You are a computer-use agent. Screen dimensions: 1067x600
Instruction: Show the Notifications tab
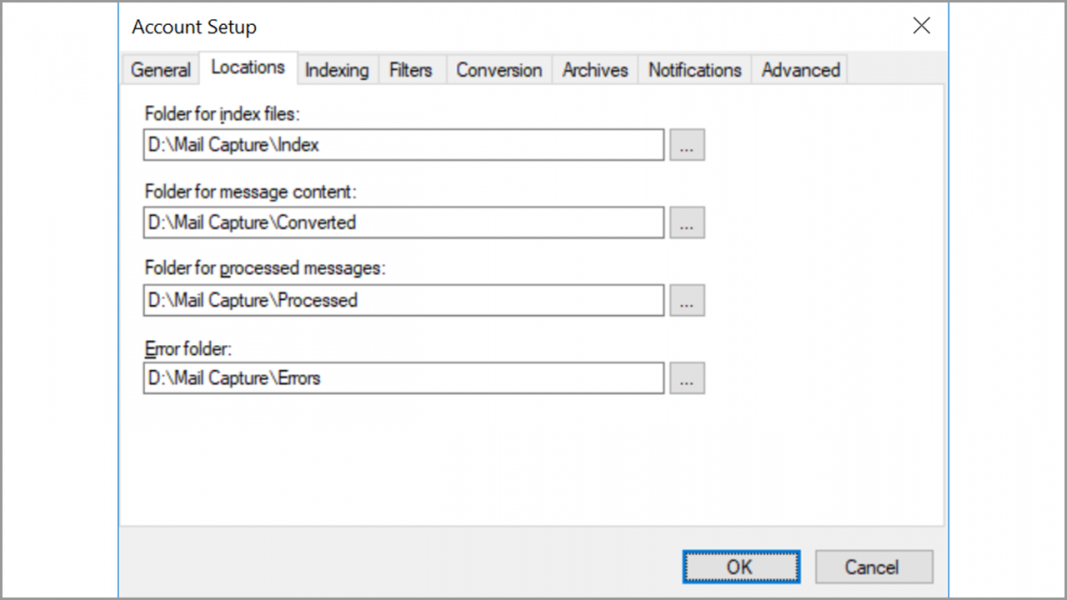[695, 70]
